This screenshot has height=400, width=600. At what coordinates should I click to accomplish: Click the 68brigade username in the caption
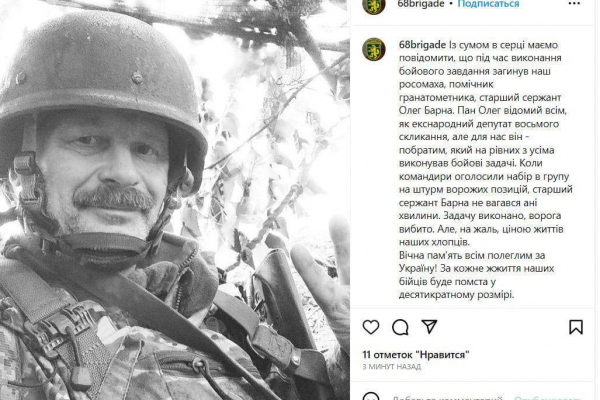(422, 45)
